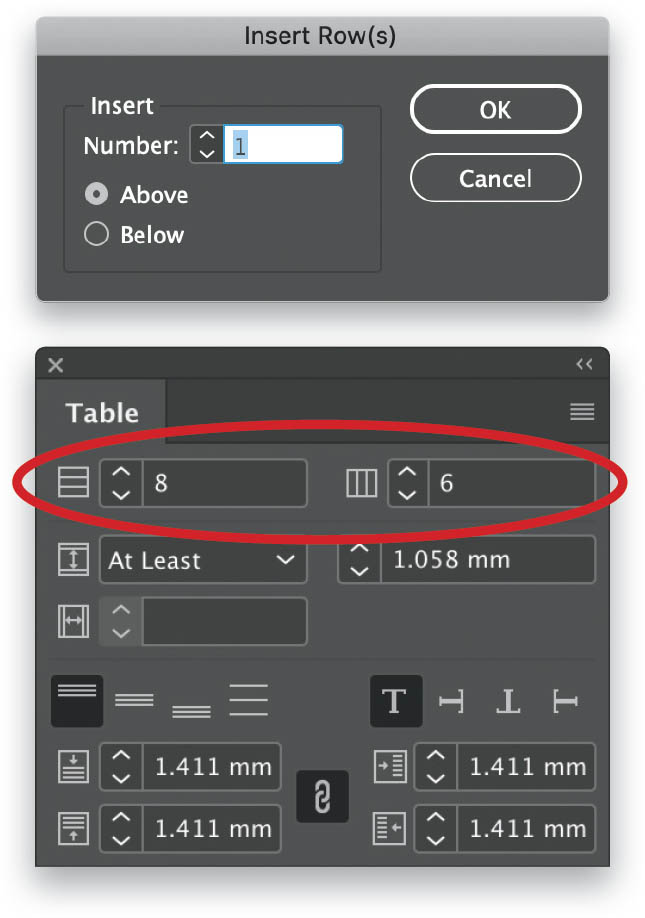Toggle the make all insets same link
Image resolution: width=645 pixels, height=918 pixels.
coord(322,797)
